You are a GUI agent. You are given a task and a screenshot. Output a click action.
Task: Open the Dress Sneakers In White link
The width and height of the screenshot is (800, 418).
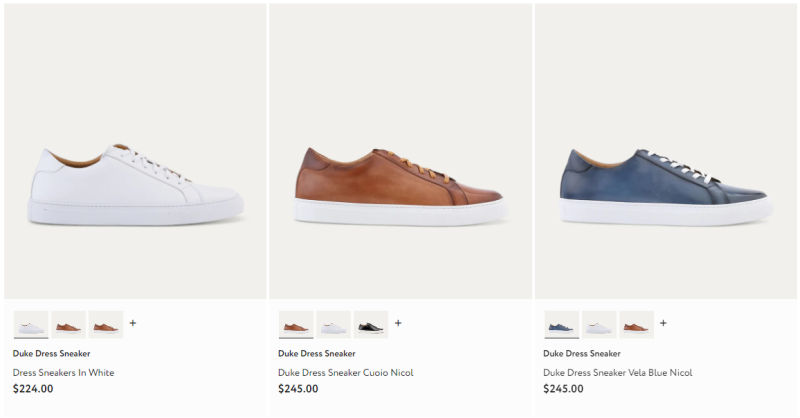[x=63, y=373]
